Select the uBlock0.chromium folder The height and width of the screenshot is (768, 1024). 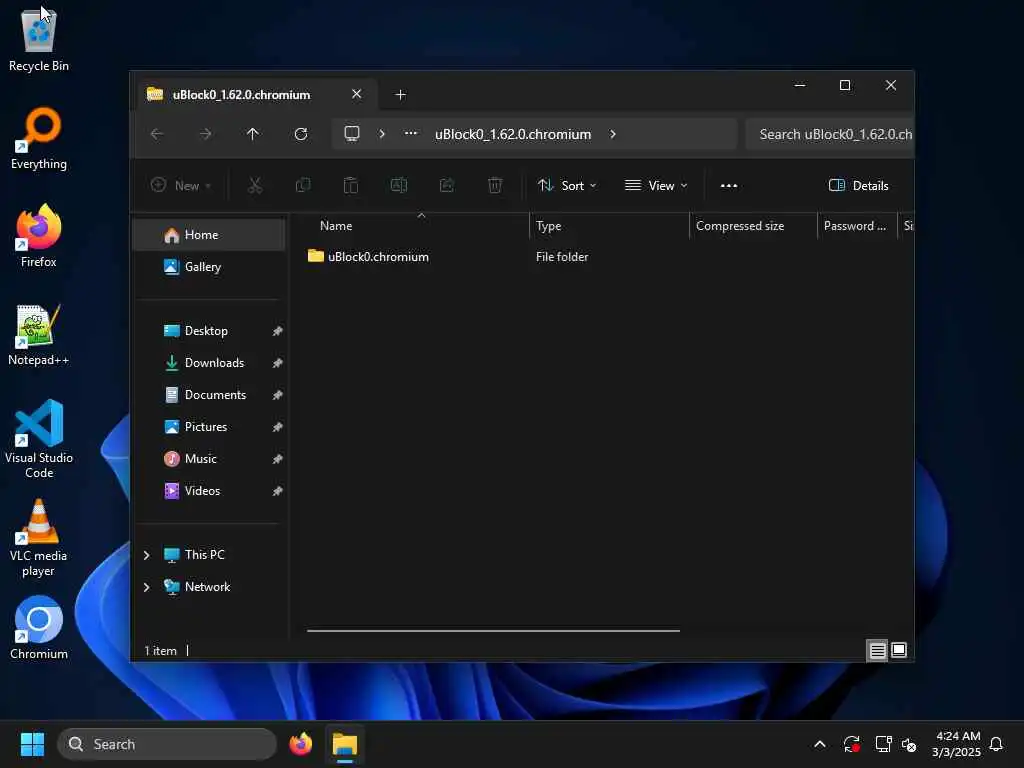[368, 257]
